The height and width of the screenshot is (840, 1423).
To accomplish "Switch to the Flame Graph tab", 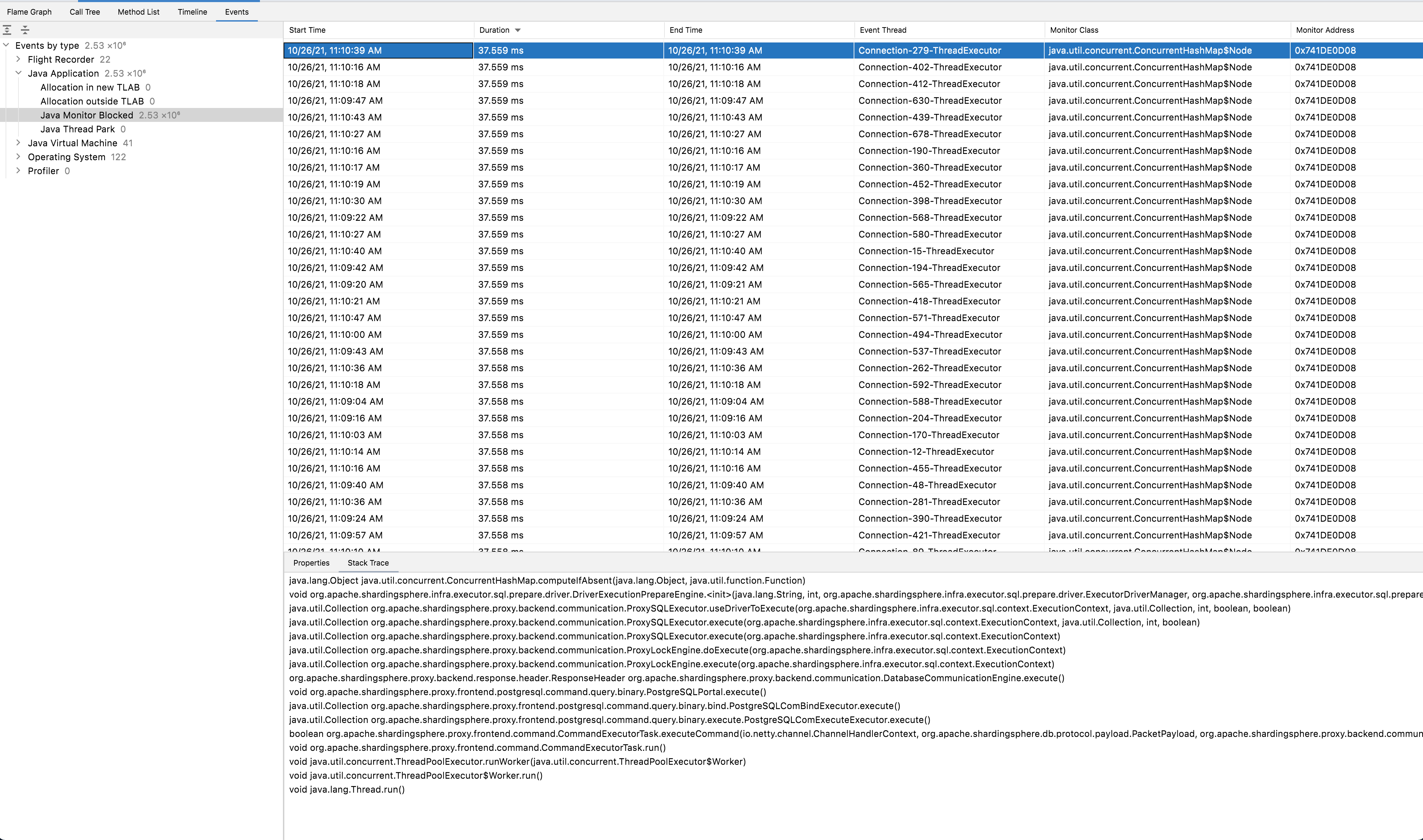I will tap(29, 12).
